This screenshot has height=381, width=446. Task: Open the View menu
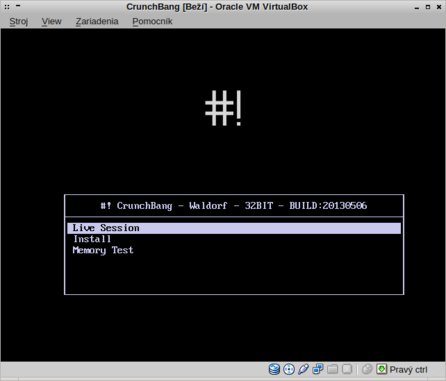pos(51,21)
